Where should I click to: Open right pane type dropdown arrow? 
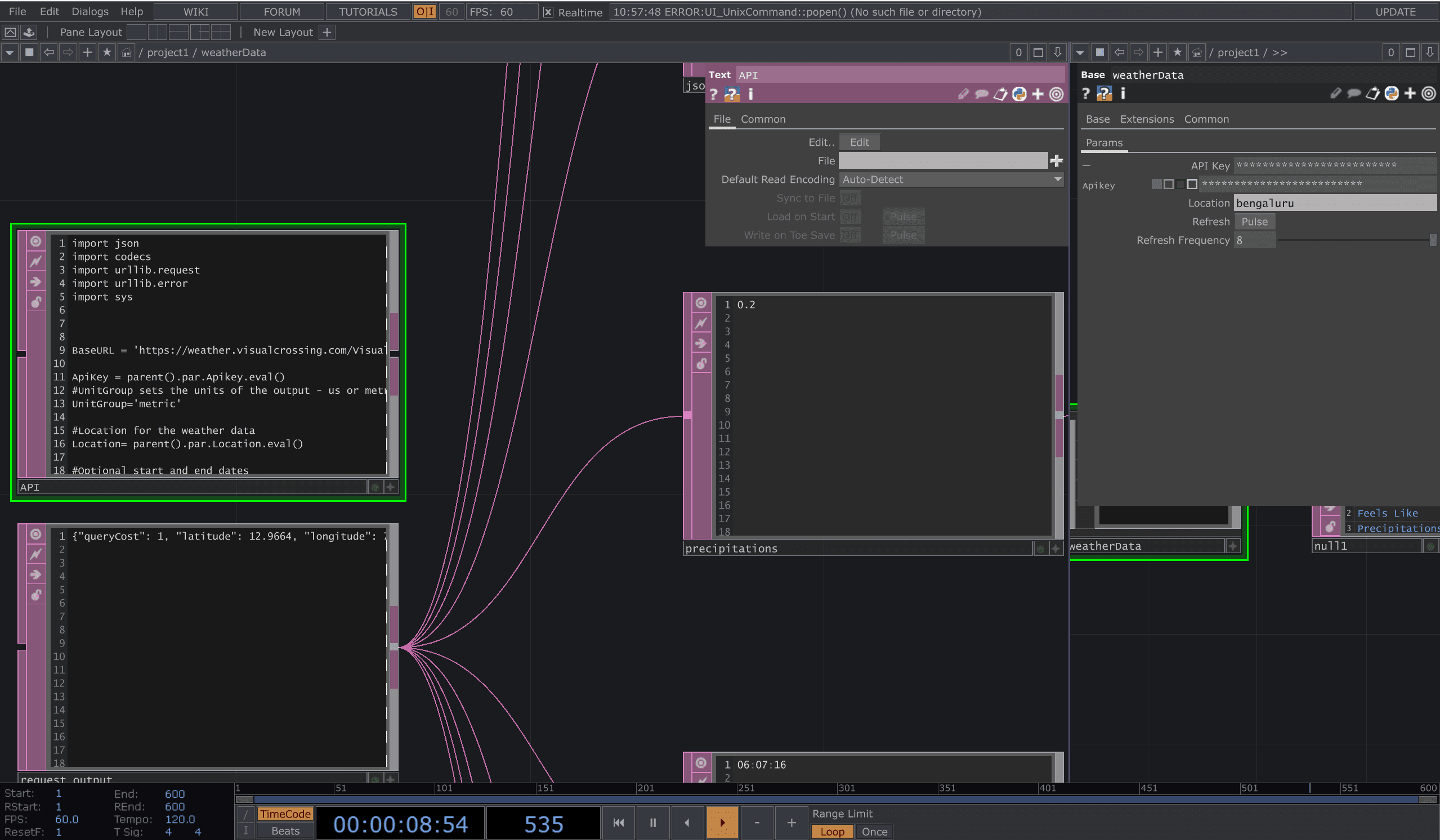[x=1080, y=52]
